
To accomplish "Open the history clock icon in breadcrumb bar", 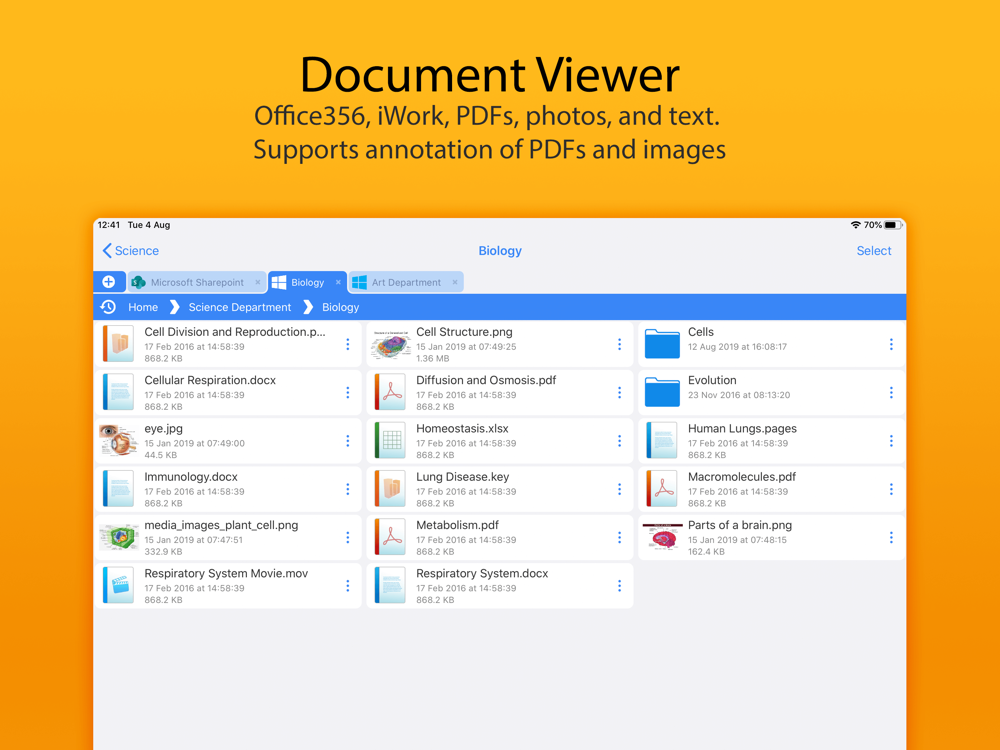I will point(108,307).
